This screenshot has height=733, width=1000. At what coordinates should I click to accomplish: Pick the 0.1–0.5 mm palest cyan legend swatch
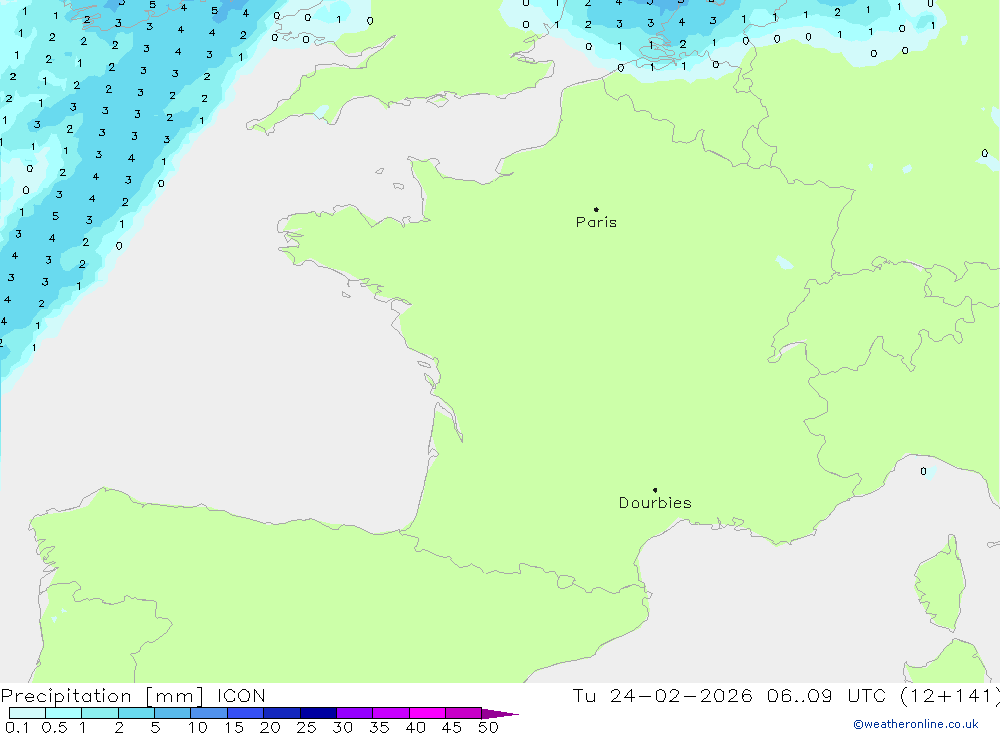click(x=27, y=713)
